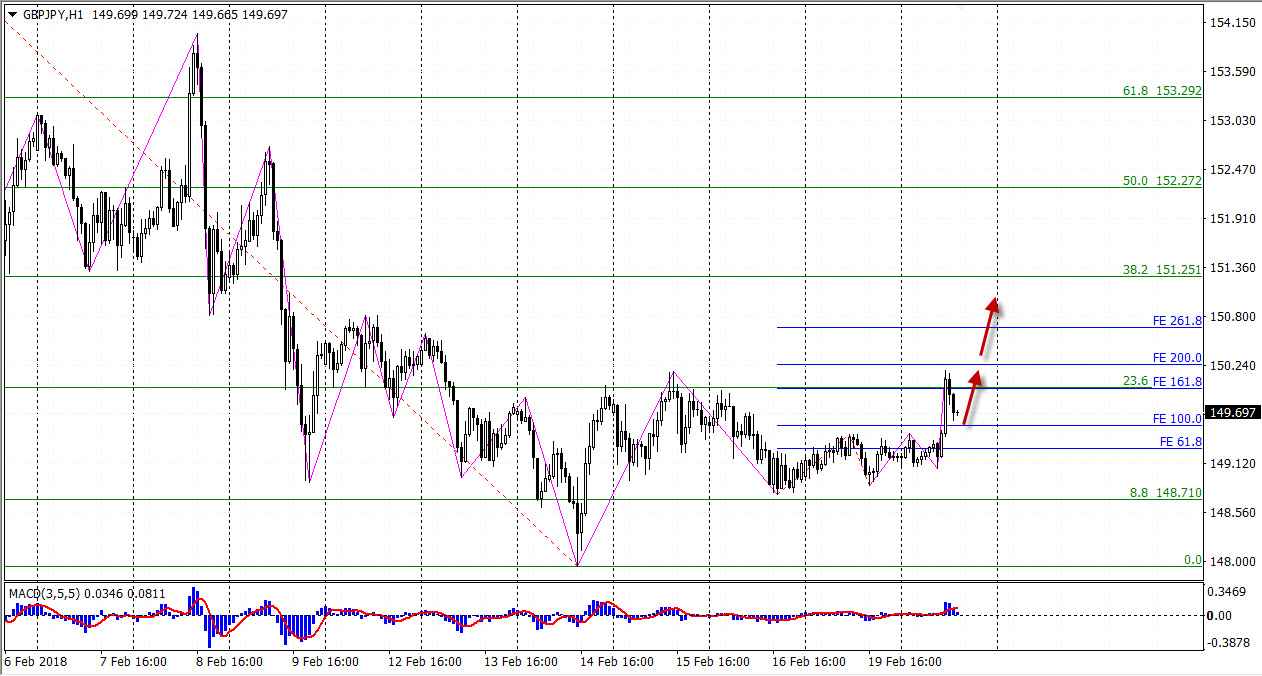1262x676 pixels.
Task: Click the FE 100.0 expansion level label
Action: tap(1176, 419)
